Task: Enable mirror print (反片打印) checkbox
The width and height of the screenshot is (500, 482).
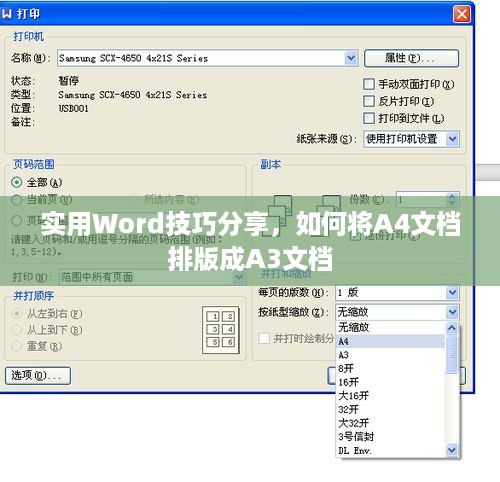Action: 369,101
